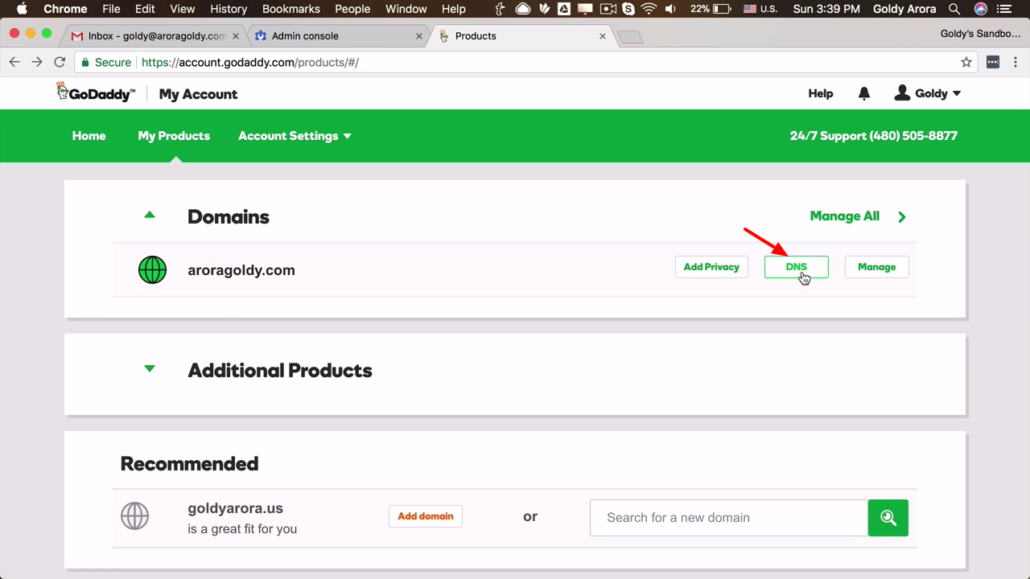The width and height of the screenshot is (1030, 579).
Task: Open the Siri icon in the menu bar
Action: [981, 9]
